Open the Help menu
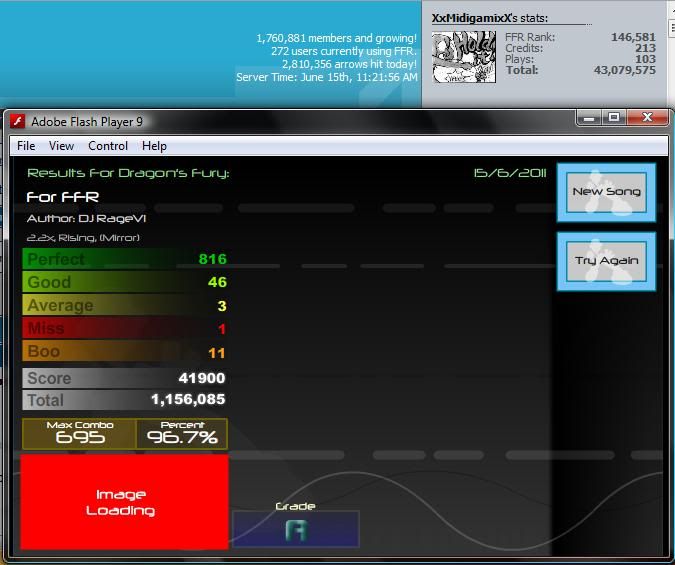The image size is (675, 565). pyautogui.click(x=154, y=146)
